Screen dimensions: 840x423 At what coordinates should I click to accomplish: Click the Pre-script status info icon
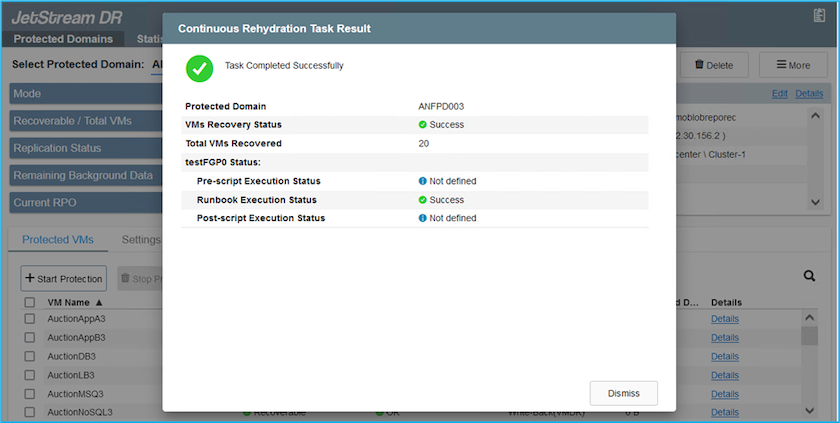[423, 181]
